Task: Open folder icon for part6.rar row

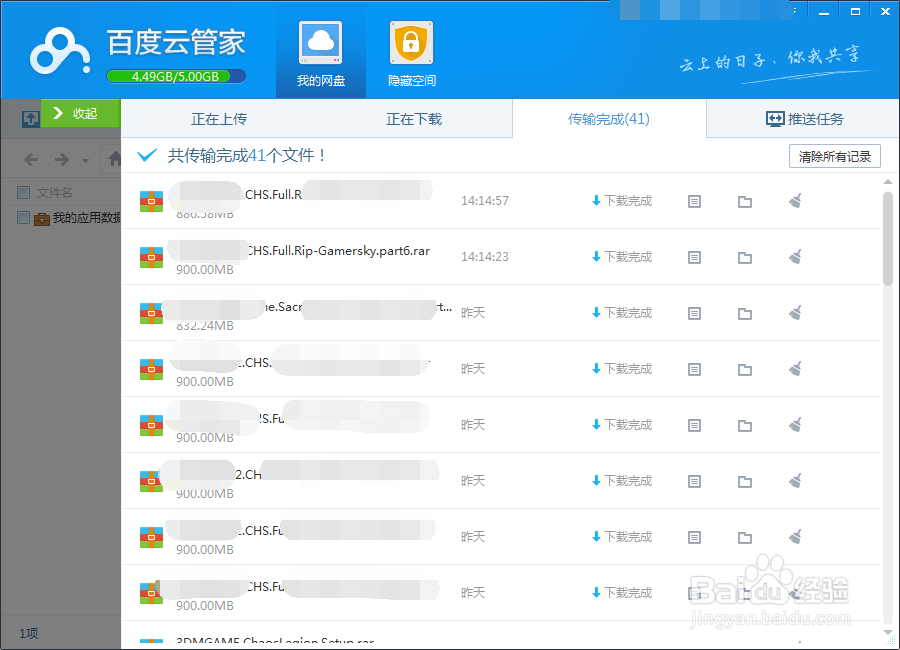Action: pyautogui.click(x=745, y=257)
